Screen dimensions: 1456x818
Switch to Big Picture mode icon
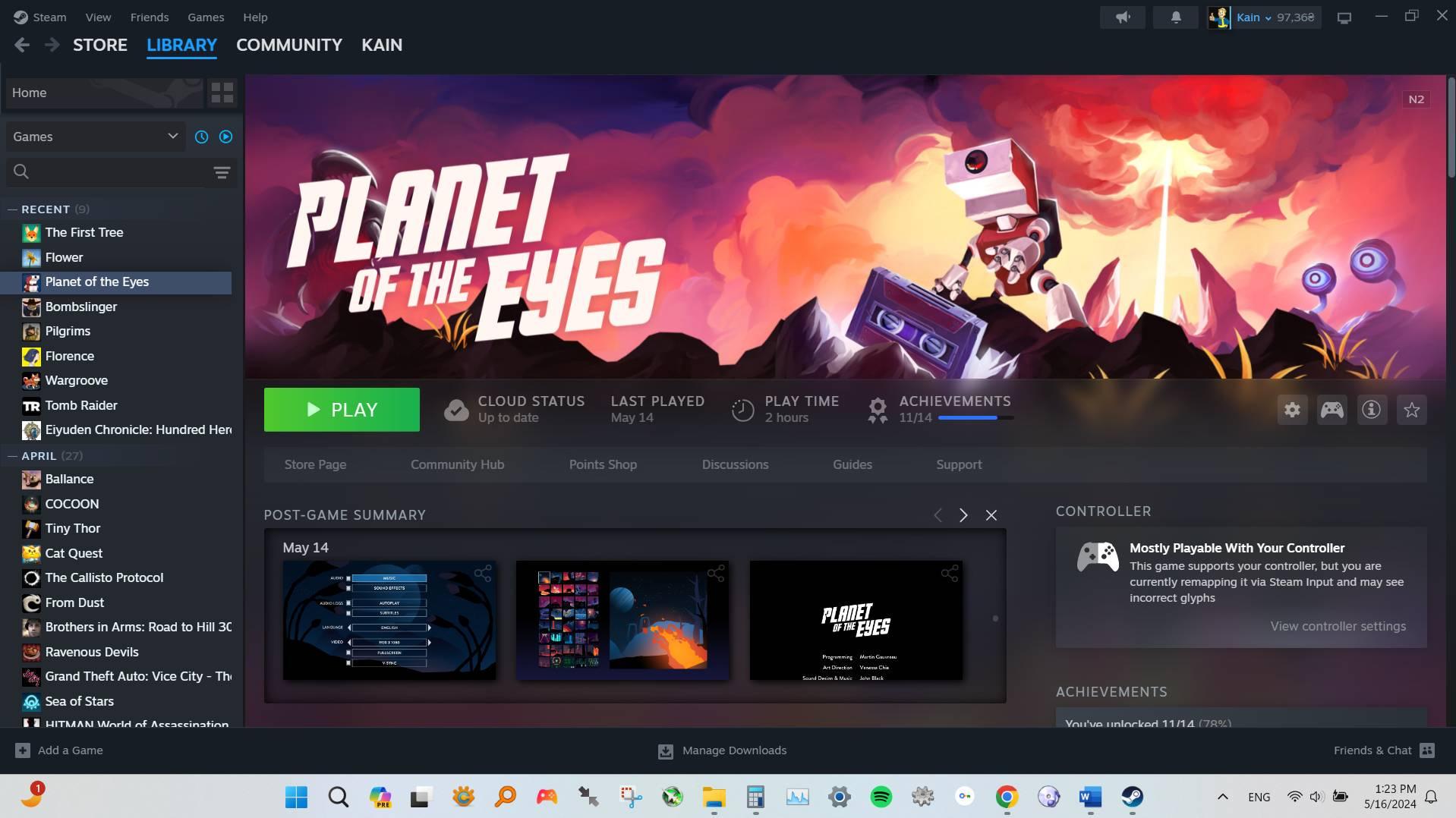point(1344,17)
